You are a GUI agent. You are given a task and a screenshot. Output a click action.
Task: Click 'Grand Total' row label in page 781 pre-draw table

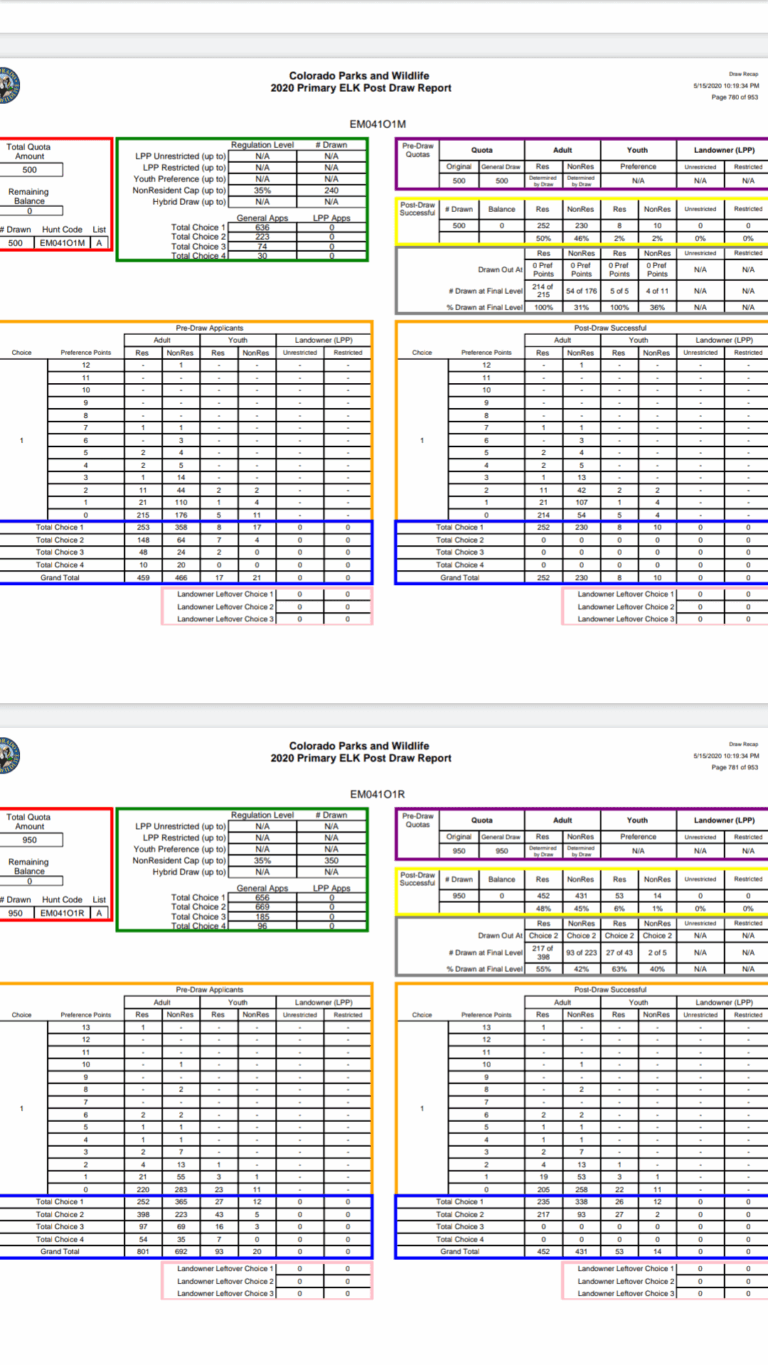tap(60, 1251)
